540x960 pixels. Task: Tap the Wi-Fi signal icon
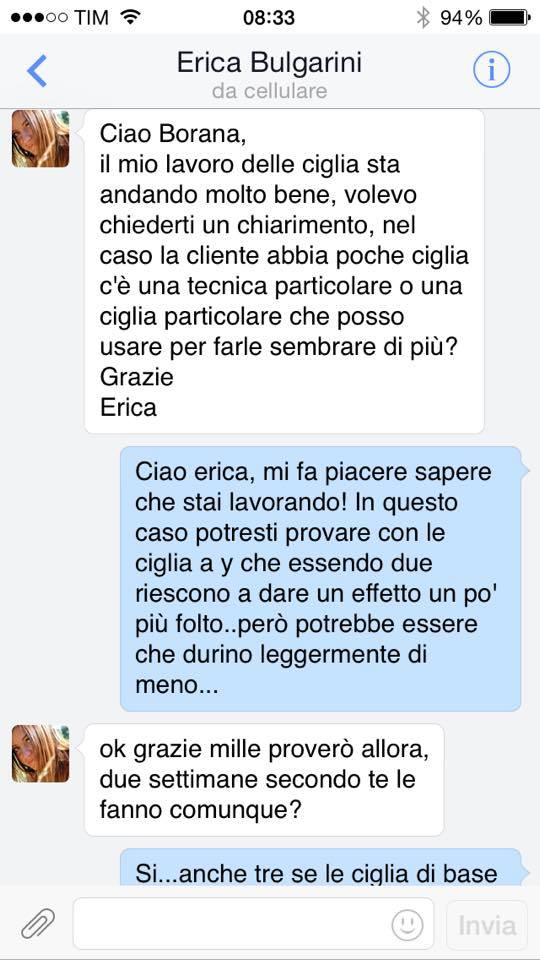coord(130,17)
